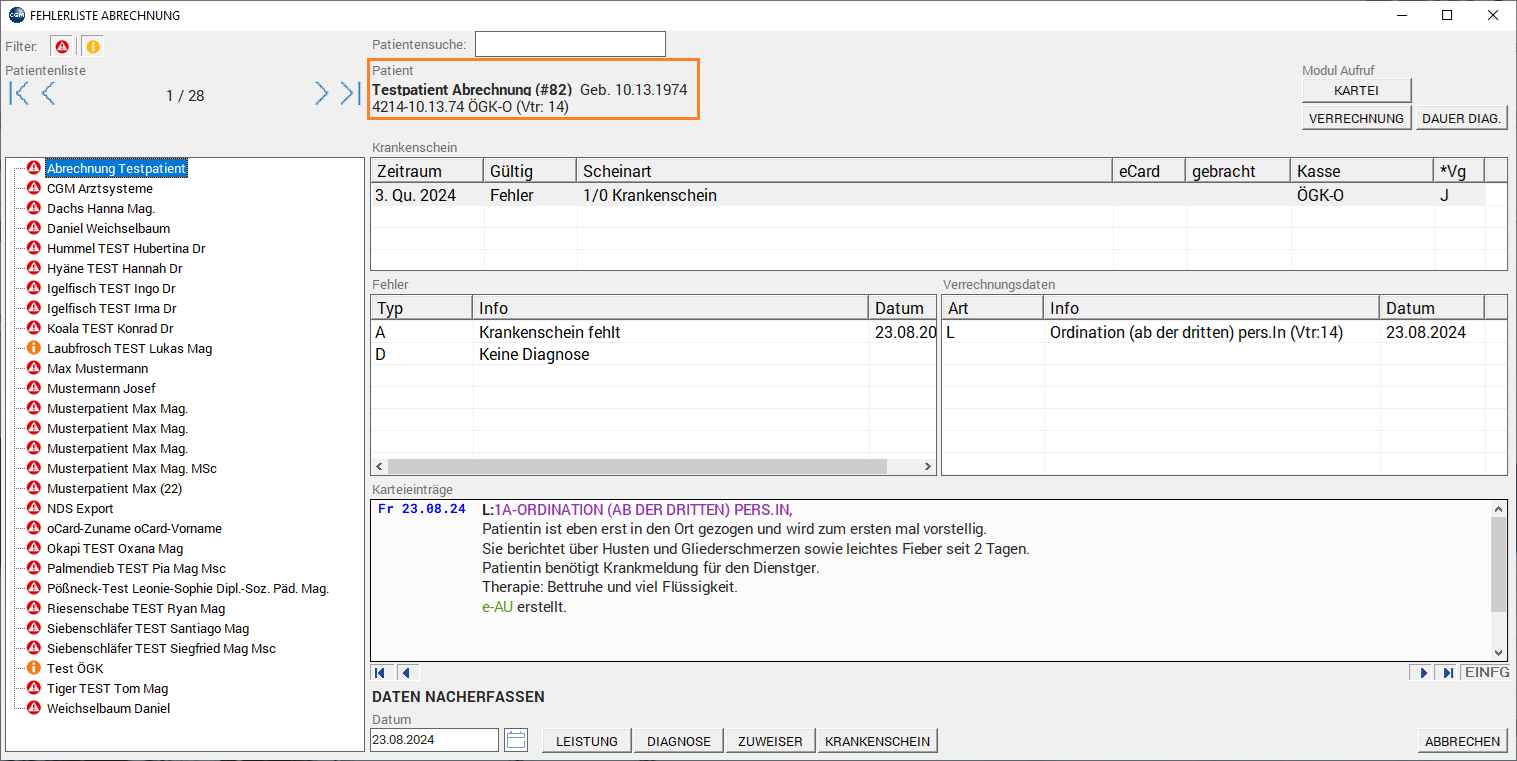Image resolution: width=1517 pixels, height=761 pixels.
Task: Open the calendar date picker icon
Action: coord(516,740)
